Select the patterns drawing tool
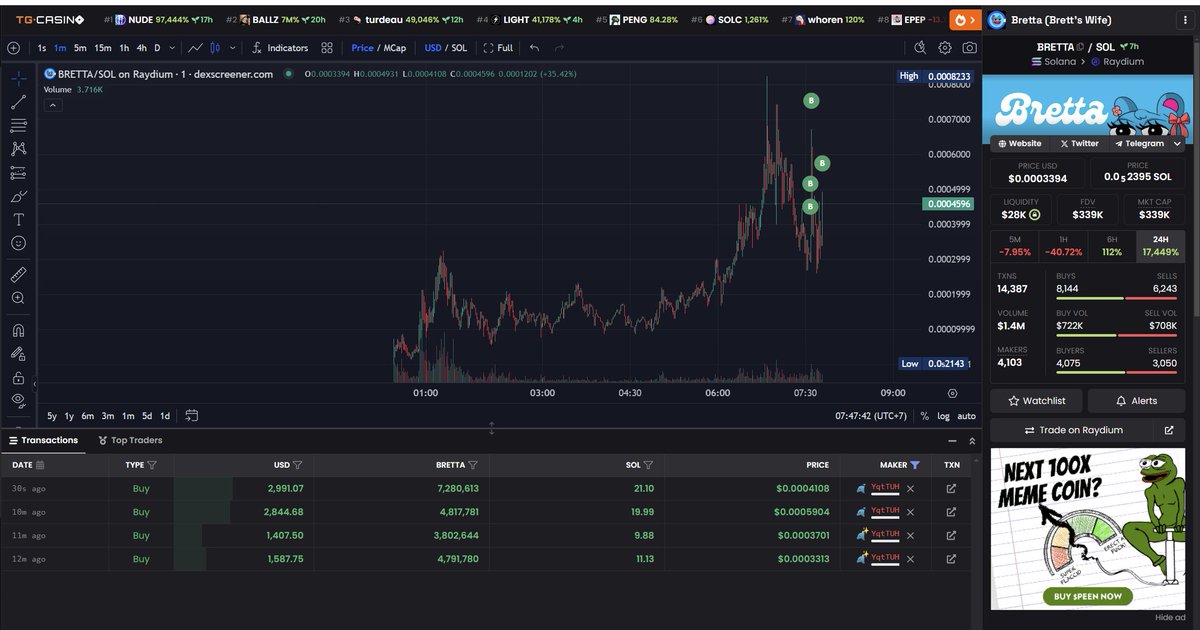The height and width of the screenshot is (630, 1200). [18, 148]
